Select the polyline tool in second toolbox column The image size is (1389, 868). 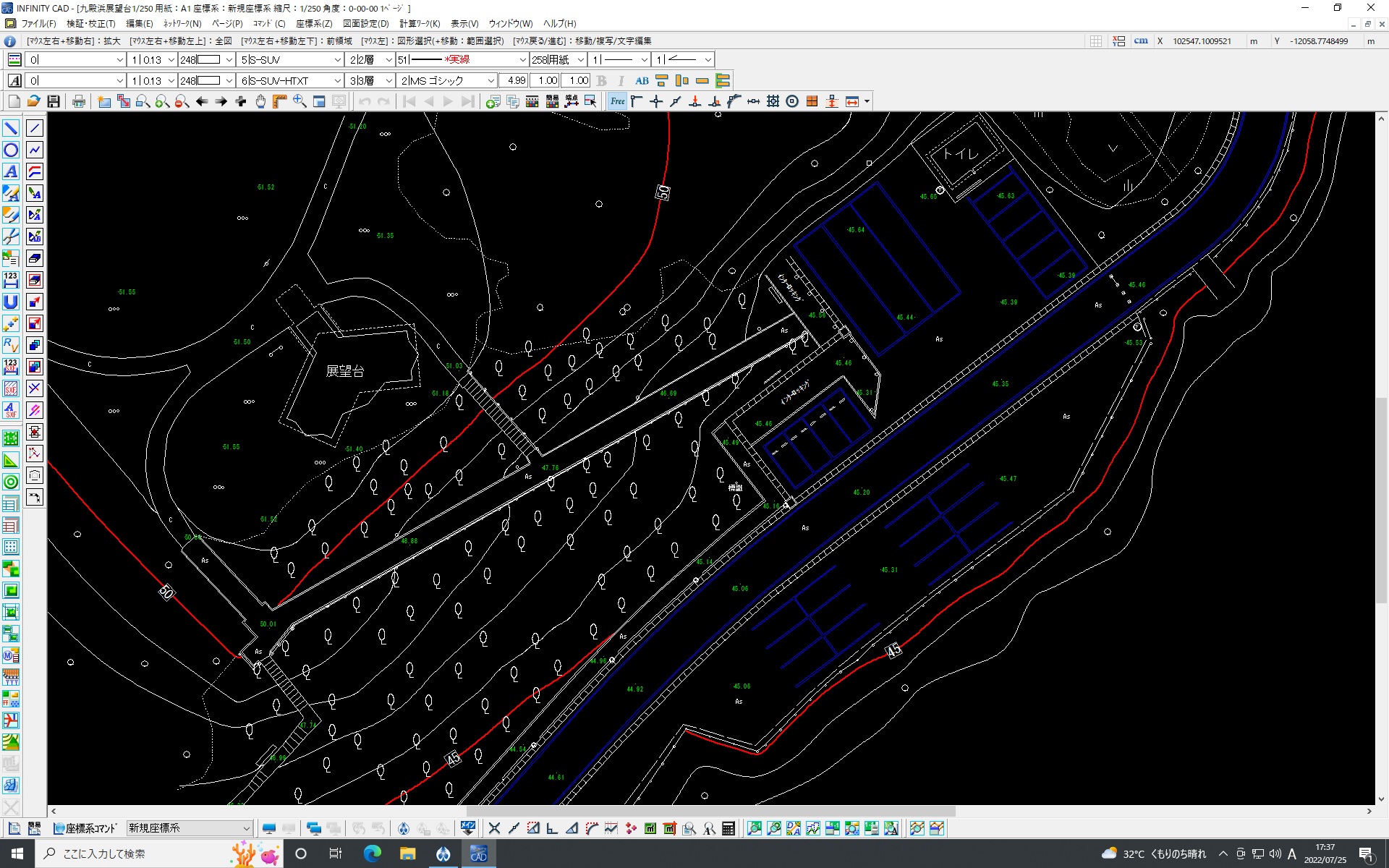[35, 150]
